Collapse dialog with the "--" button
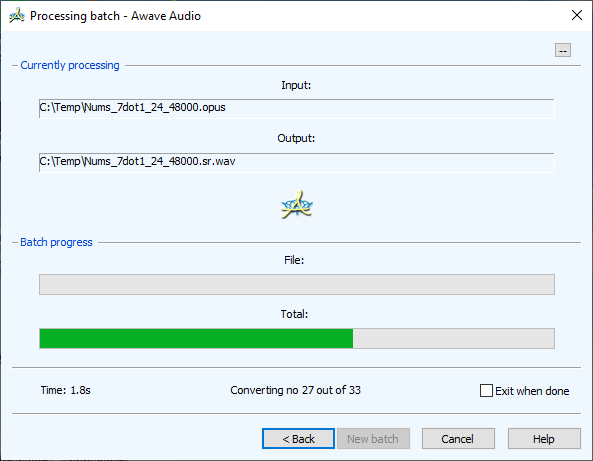This screenshot has width=593, height=461. (563, 50)
